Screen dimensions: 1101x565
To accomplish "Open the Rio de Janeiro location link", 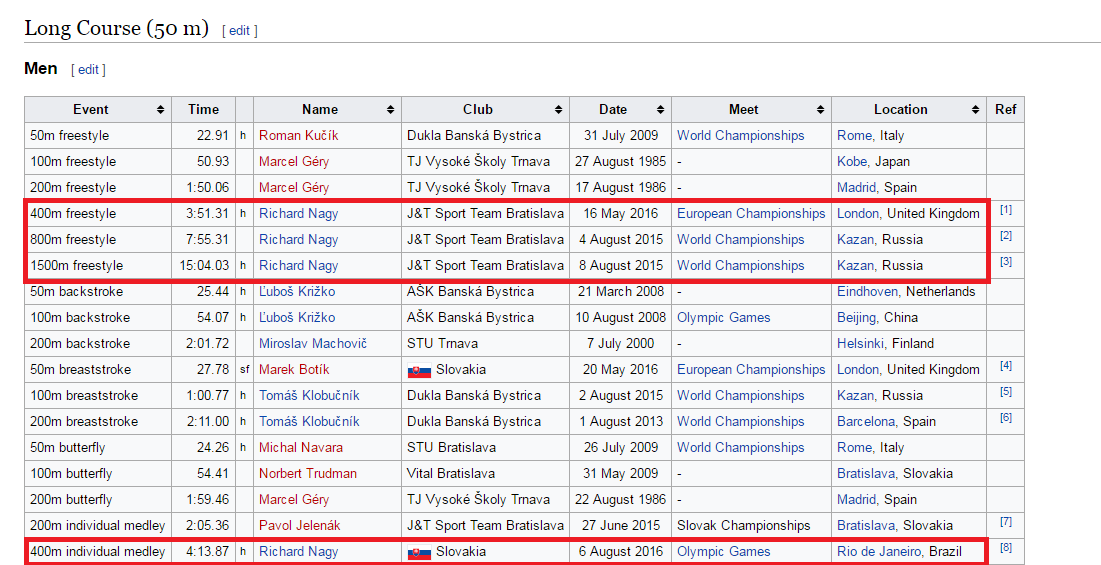I will 878,551.
